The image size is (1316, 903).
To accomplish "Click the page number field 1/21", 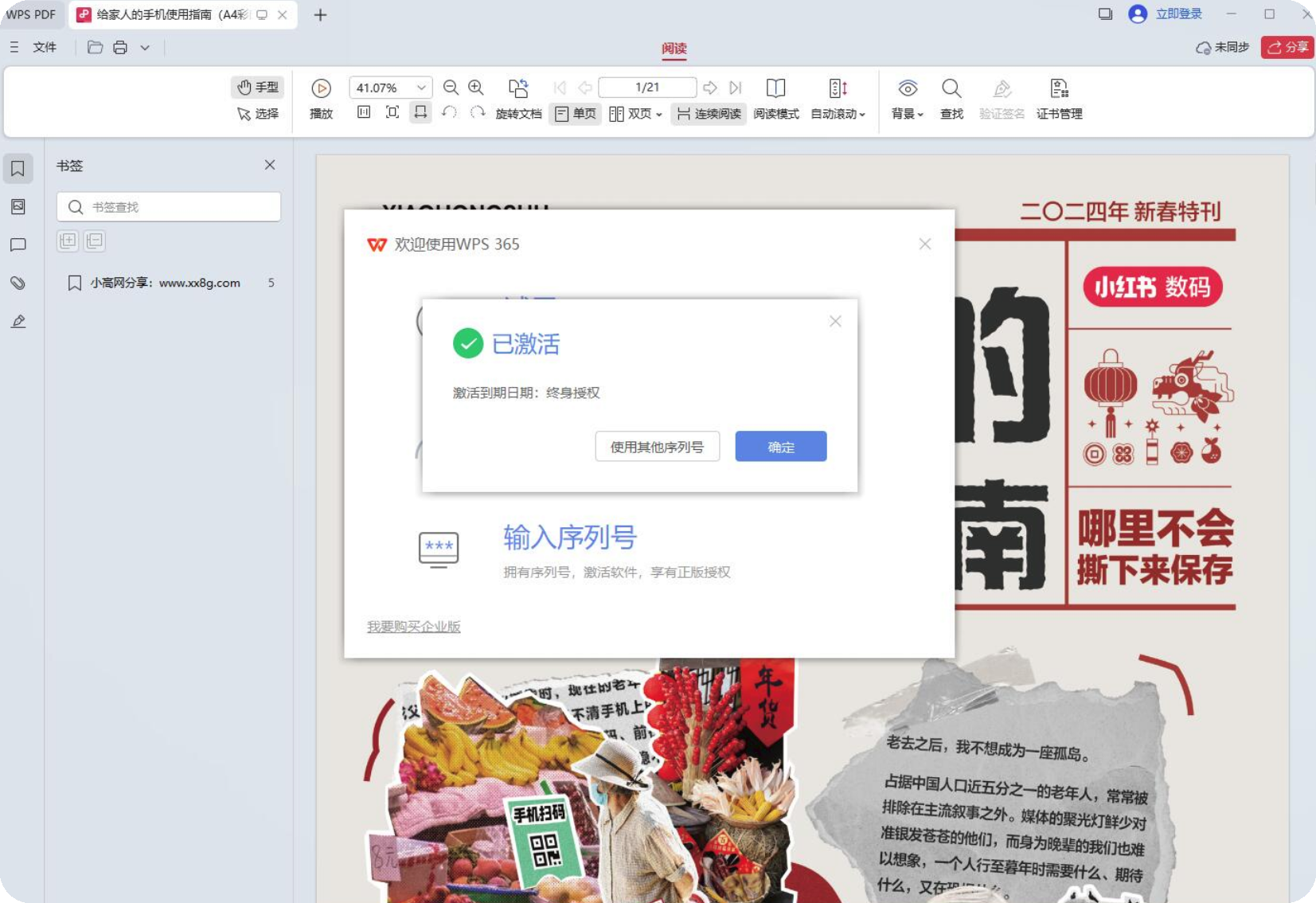I will [x=647, y=88].
